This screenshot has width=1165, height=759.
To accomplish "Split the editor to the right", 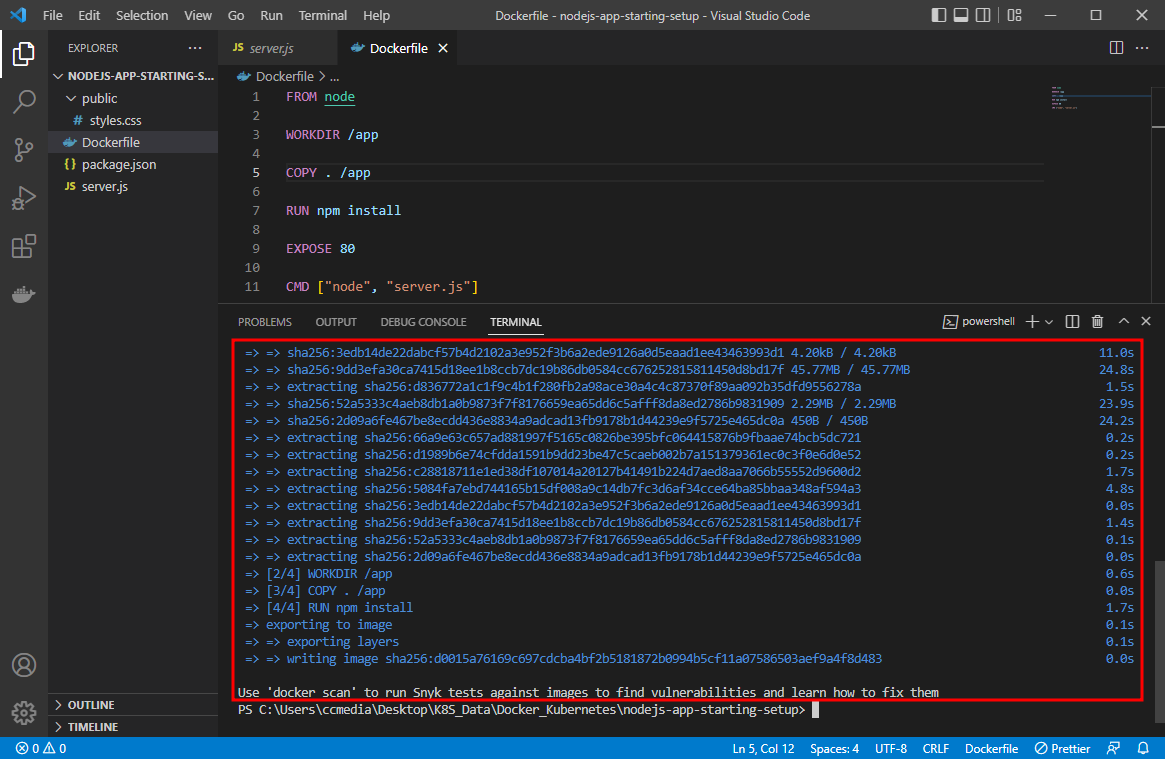I will pyautogui.click(x=1116, y=48).
